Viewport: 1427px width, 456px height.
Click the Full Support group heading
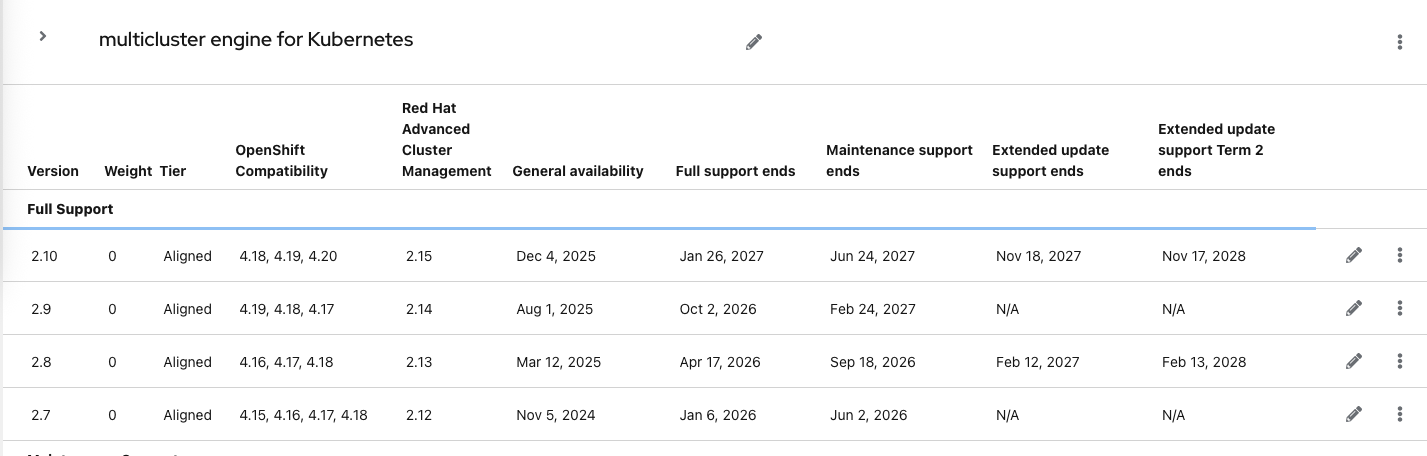[x=70, y=209]
